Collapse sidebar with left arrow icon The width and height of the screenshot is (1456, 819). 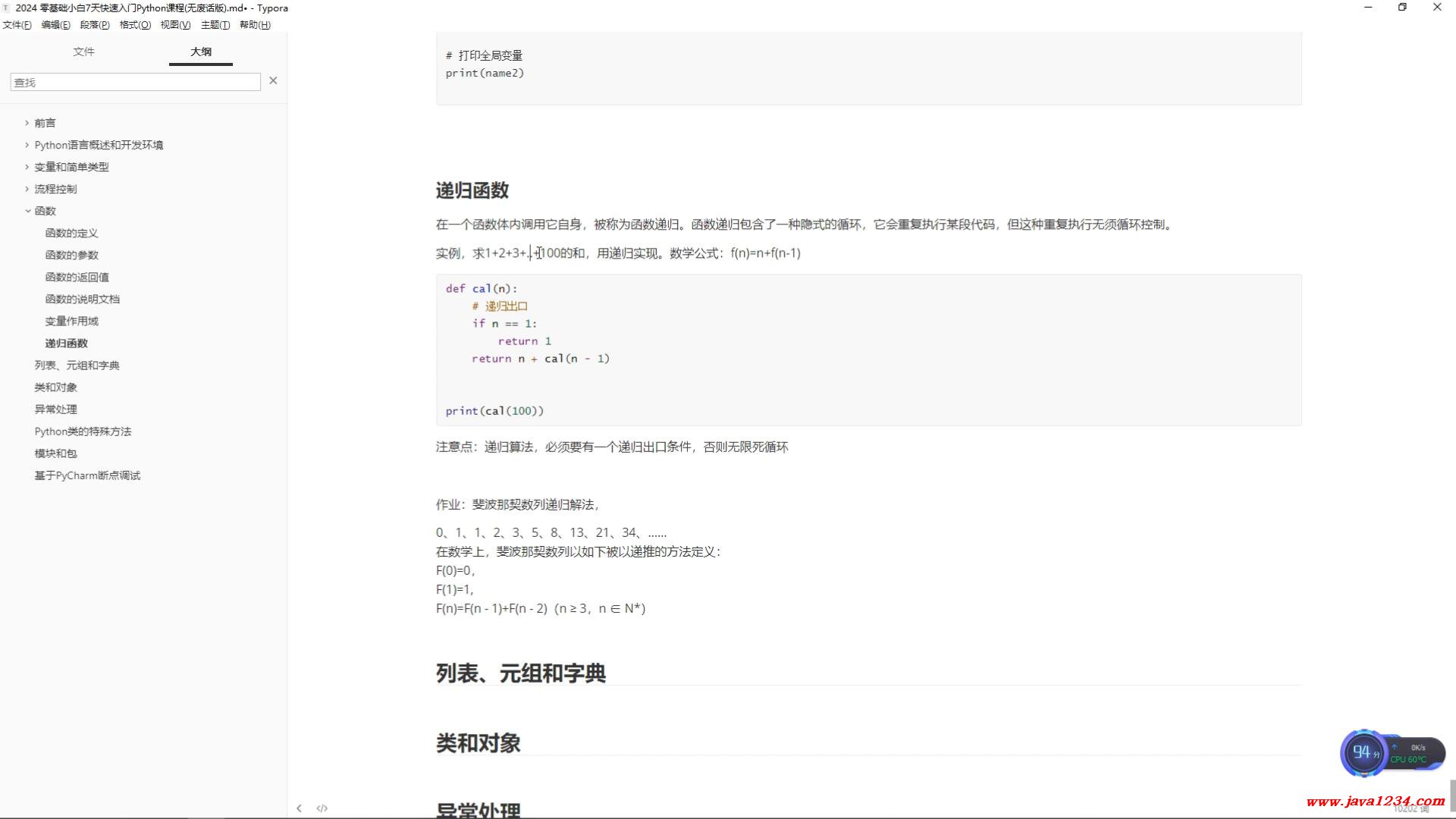click(299, 808)
